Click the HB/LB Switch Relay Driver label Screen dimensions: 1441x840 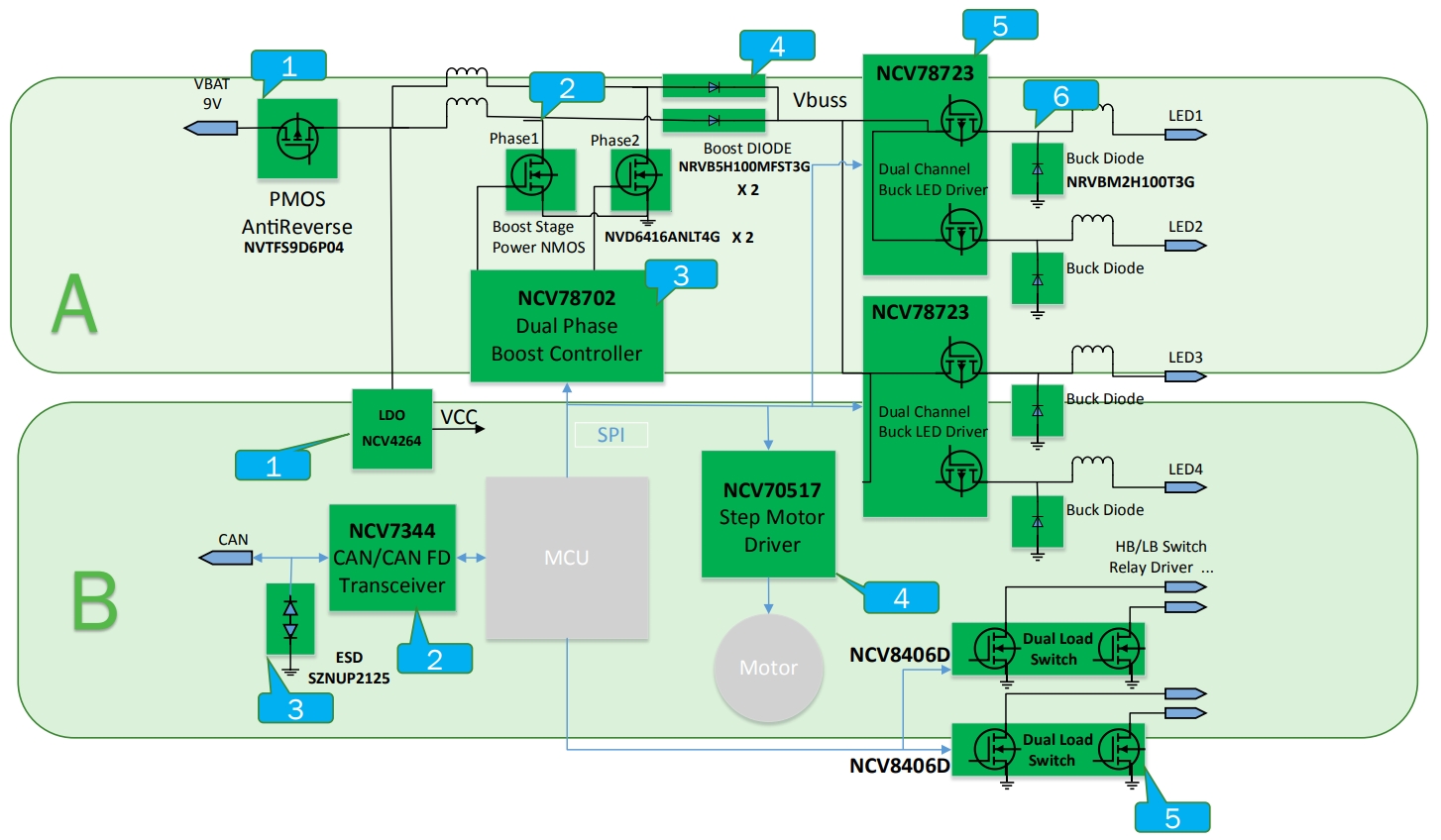1161,557
